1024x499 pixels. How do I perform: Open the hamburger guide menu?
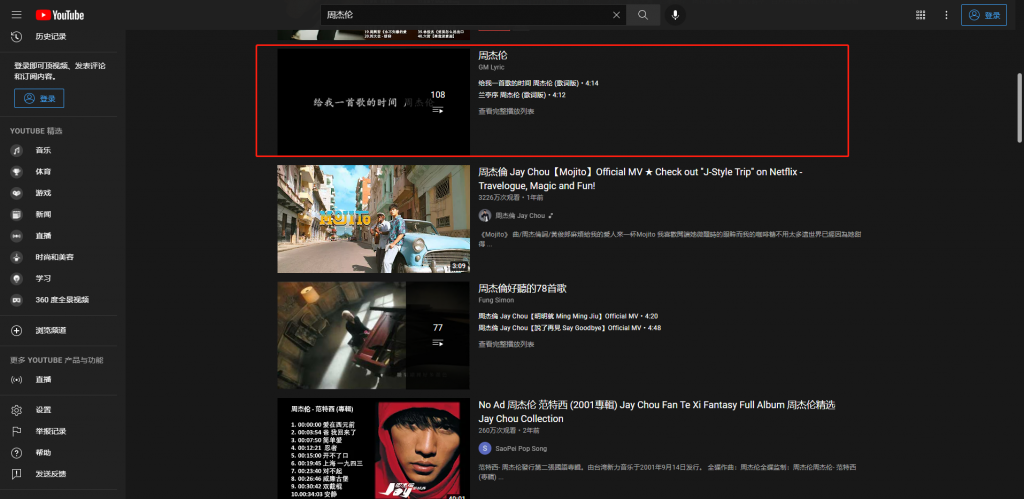coord(16,15)
